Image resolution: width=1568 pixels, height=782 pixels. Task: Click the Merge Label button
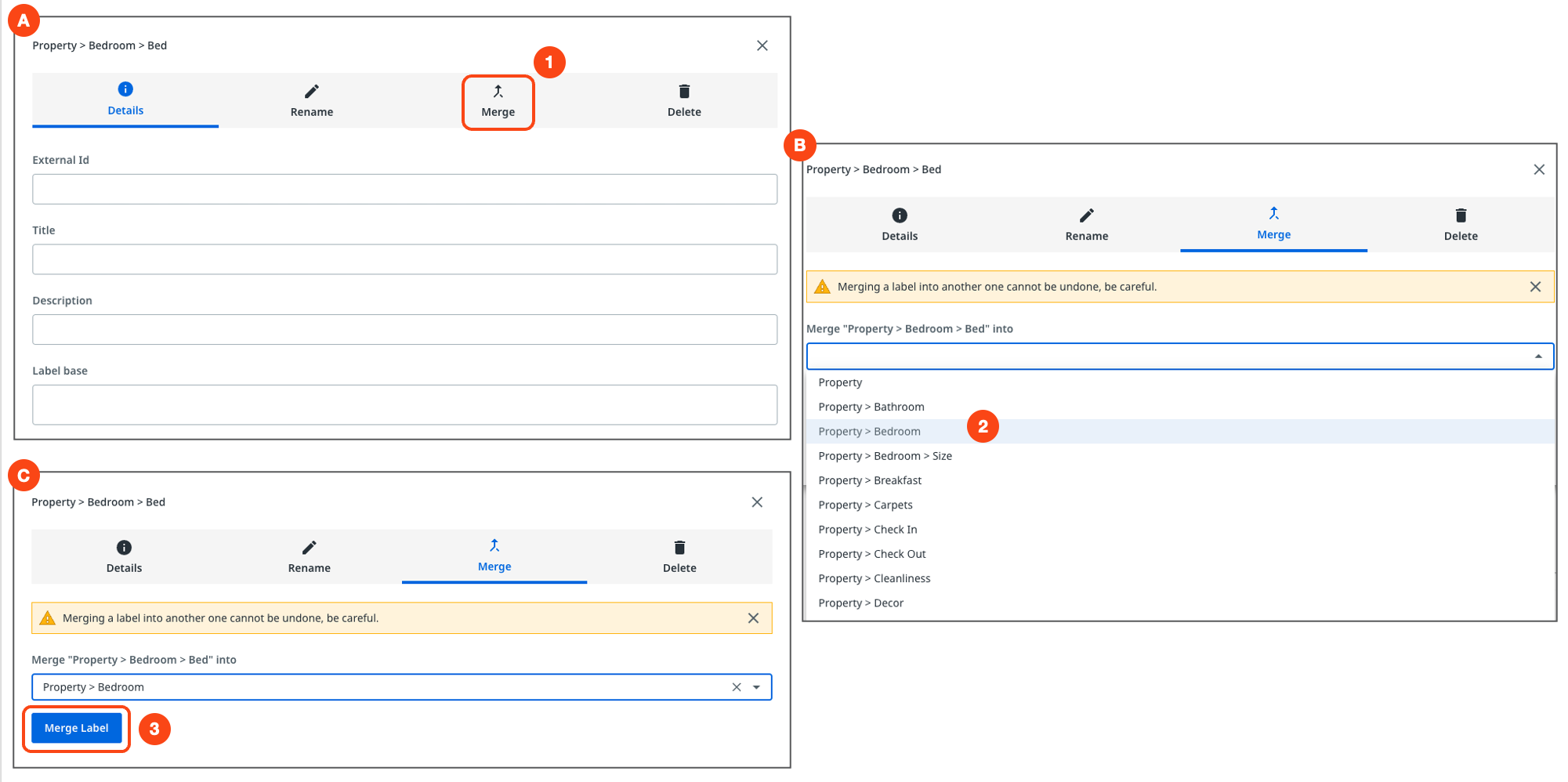tap(77, 728)
